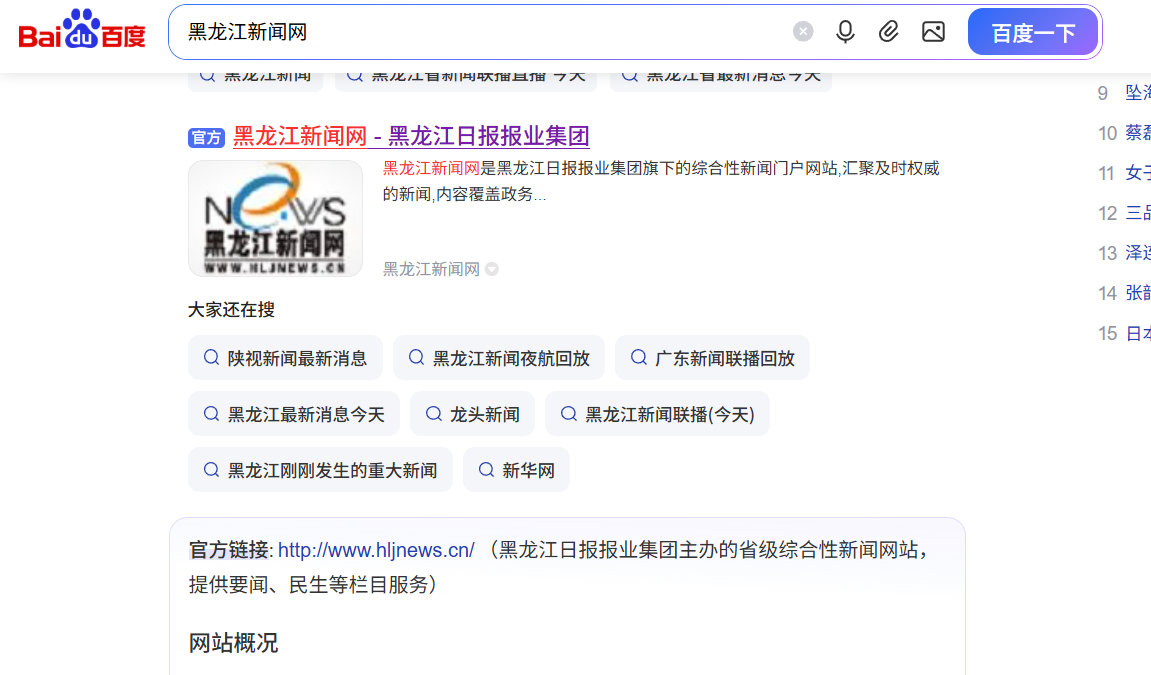Open the 黑龙江新闻网 NEWS logo thumbnail

pos(275,219)
